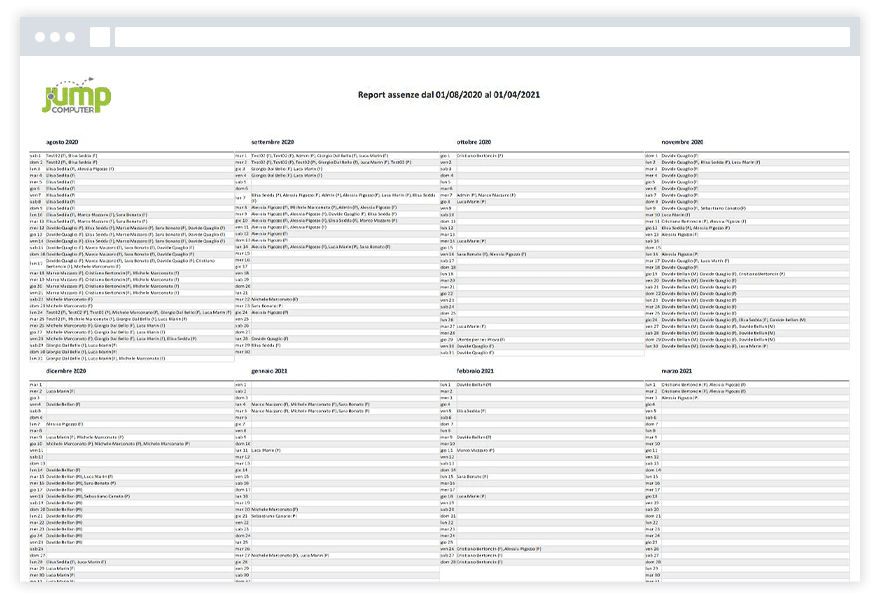
Task: Click the 'lun 31' row in agosto 2020
Action: 131,358
